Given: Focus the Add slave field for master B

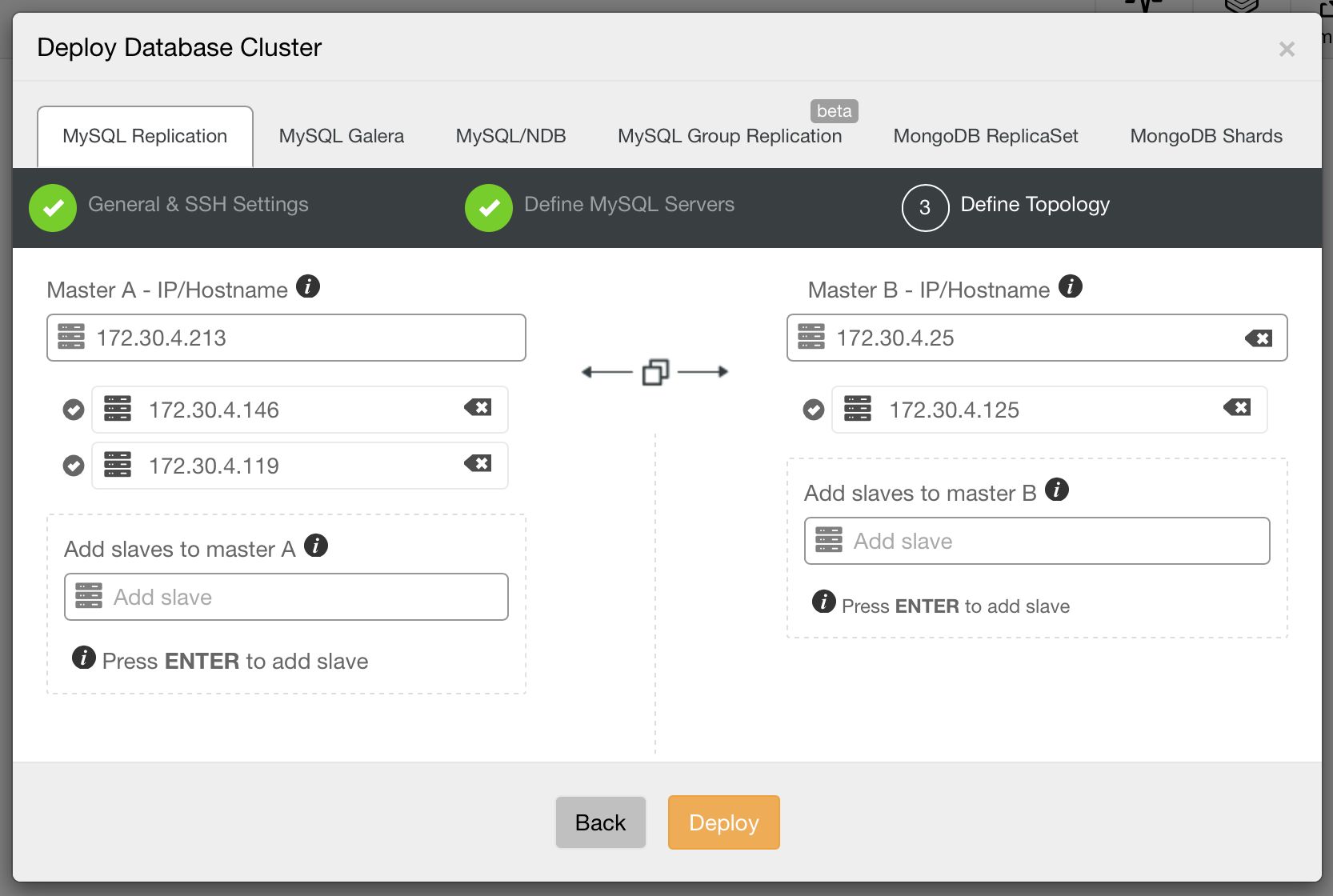Looking at the screenshot, I should (x=1037, y=541).
